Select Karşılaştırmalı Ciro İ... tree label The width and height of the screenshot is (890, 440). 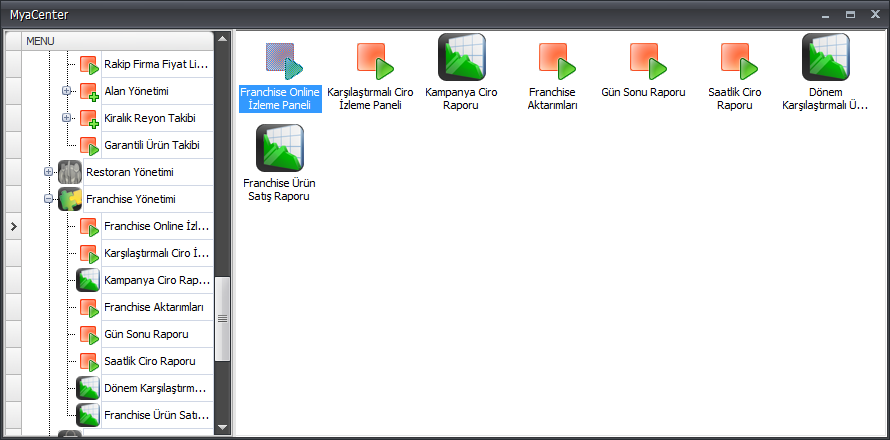click(157, 253)
